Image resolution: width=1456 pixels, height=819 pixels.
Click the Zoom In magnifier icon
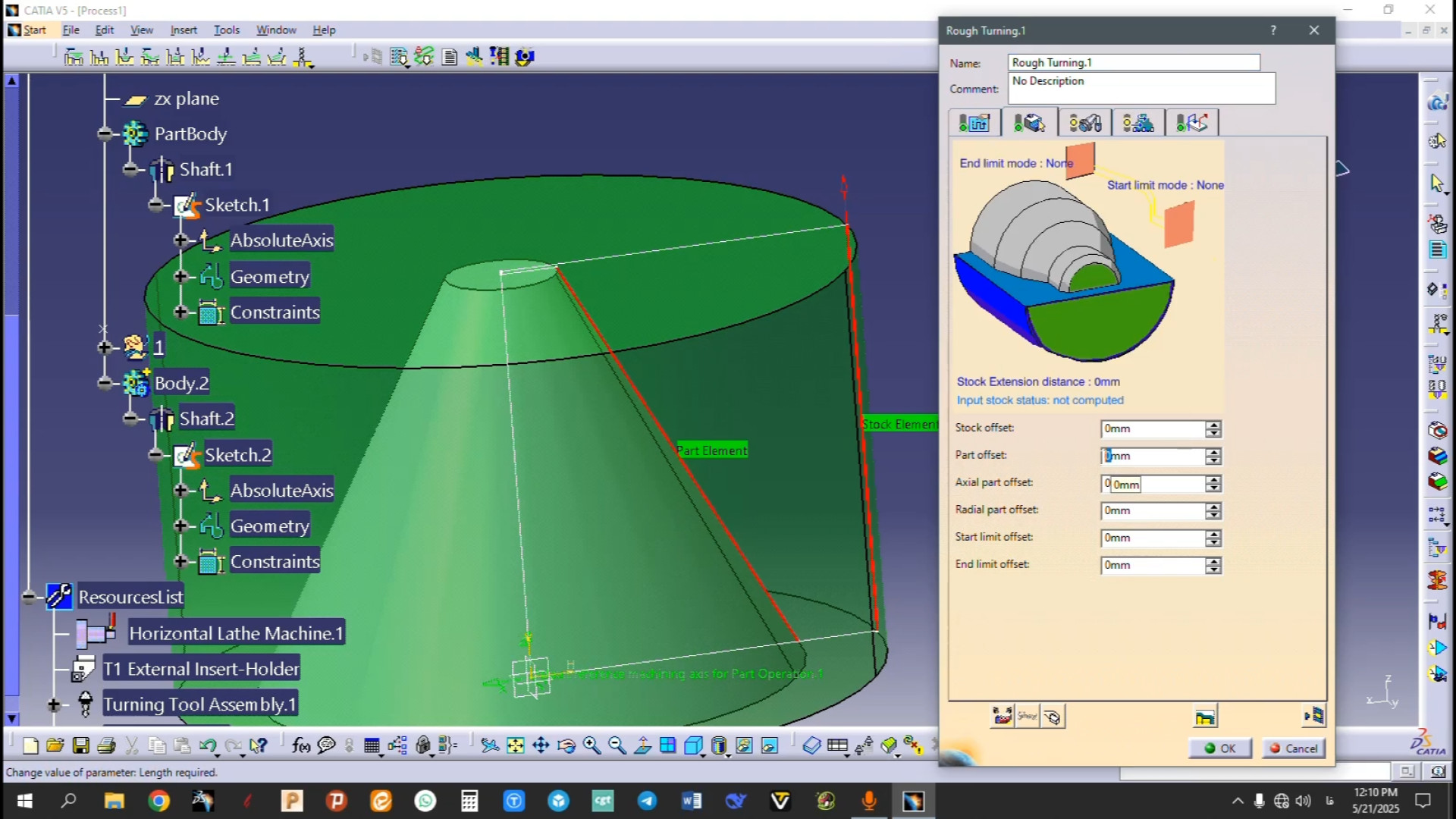click(x=591, y=746)
